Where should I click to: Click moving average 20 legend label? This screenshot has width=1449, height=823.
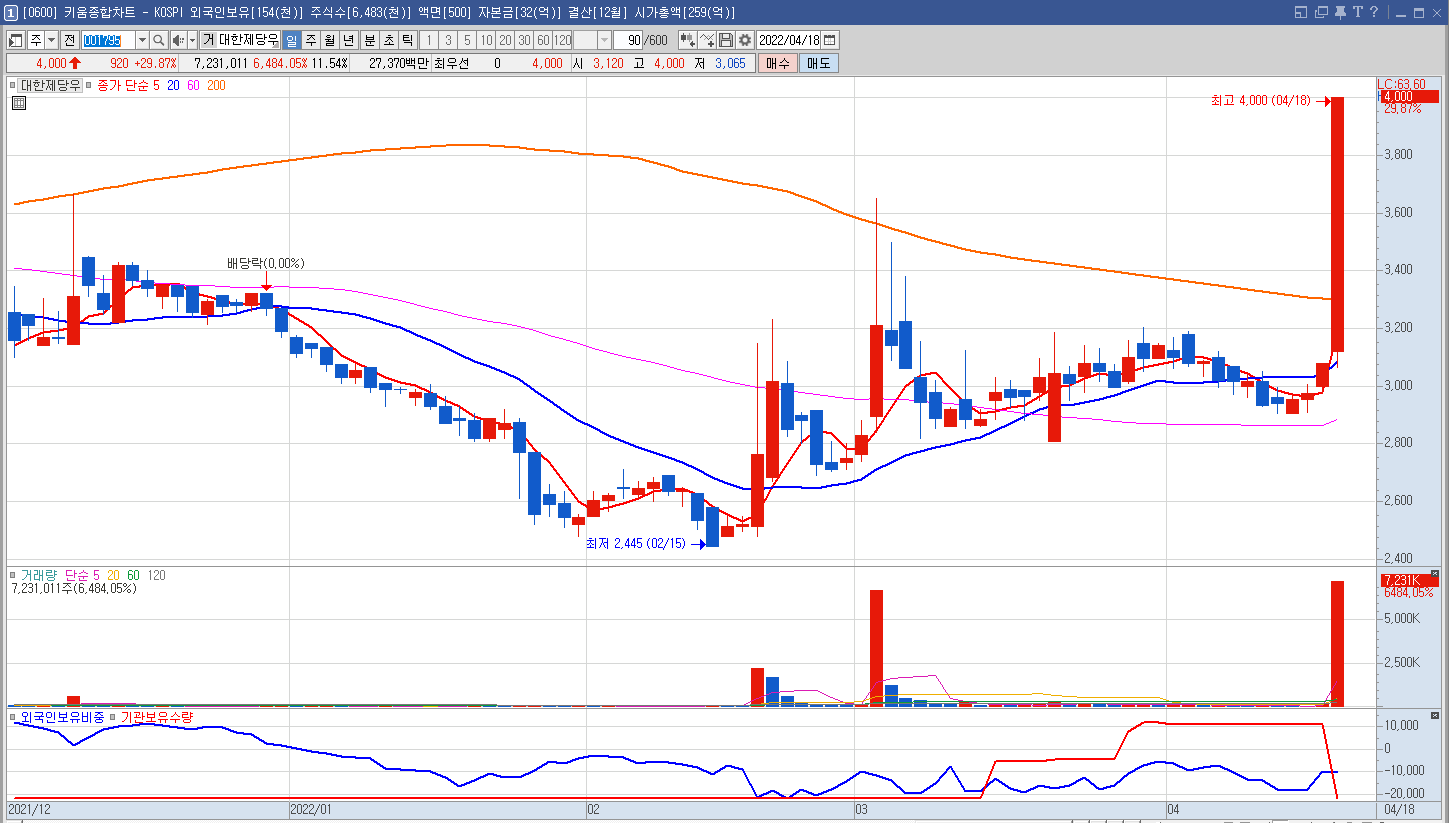pyautogui.click(x=174, y=85)
